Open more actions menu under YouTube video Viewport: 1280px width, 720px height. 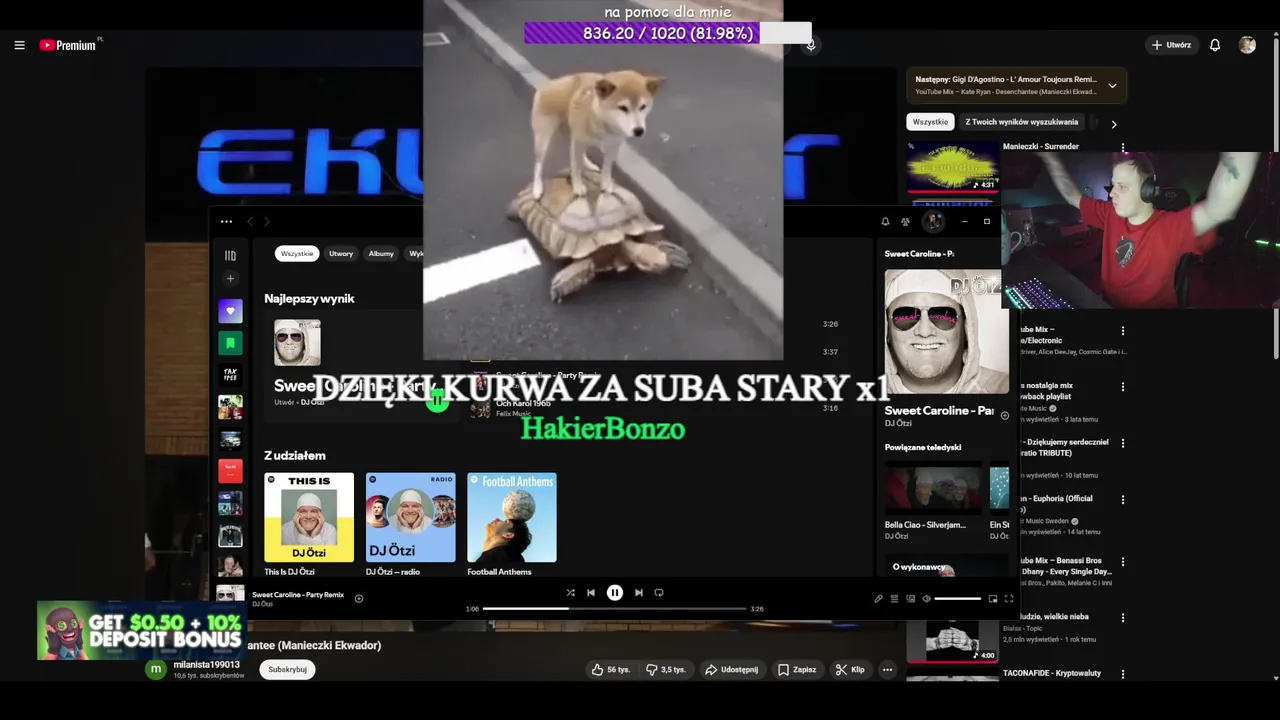point(887,670)
